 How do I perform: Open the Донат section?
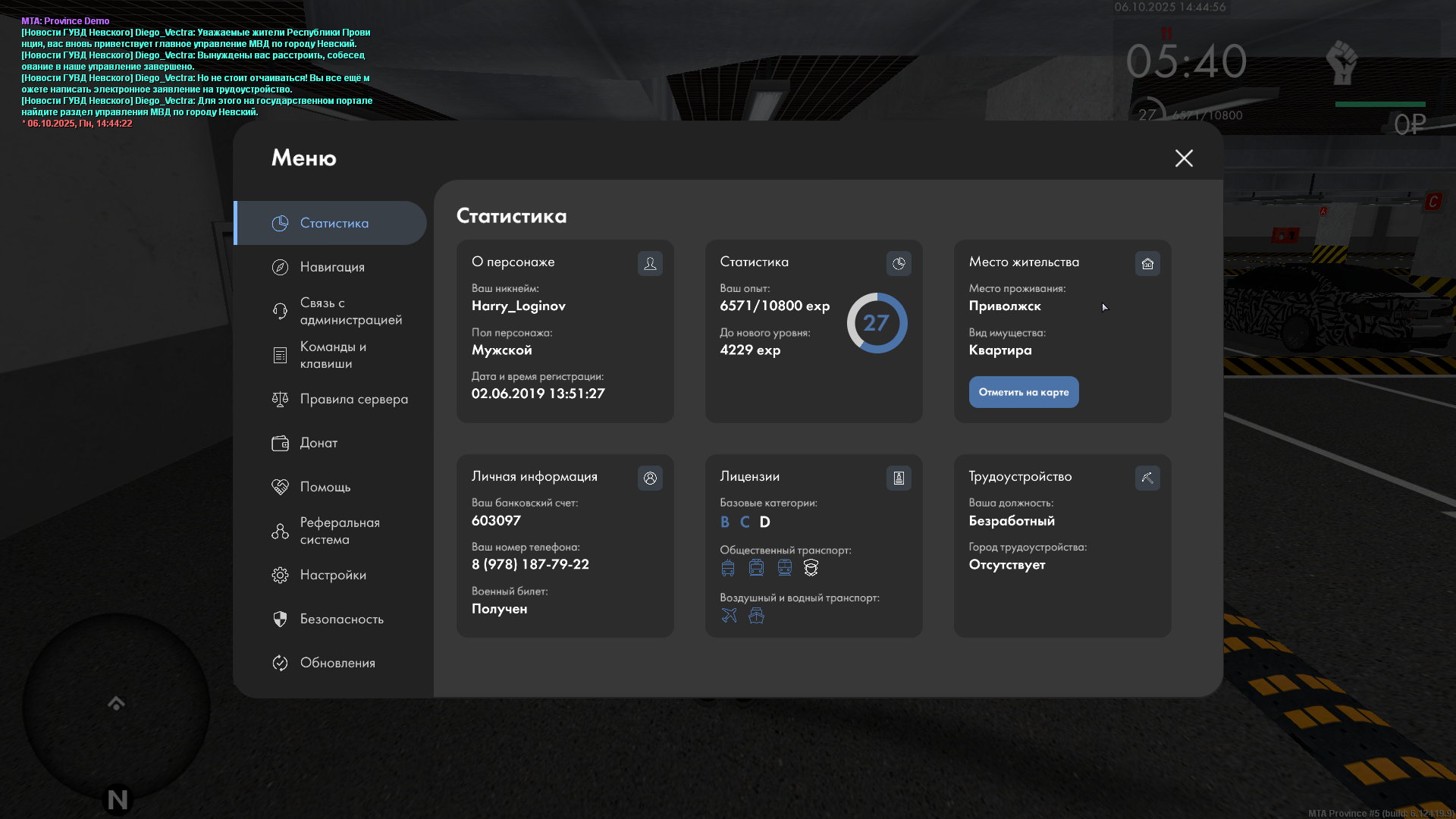[x=318, y=443]
